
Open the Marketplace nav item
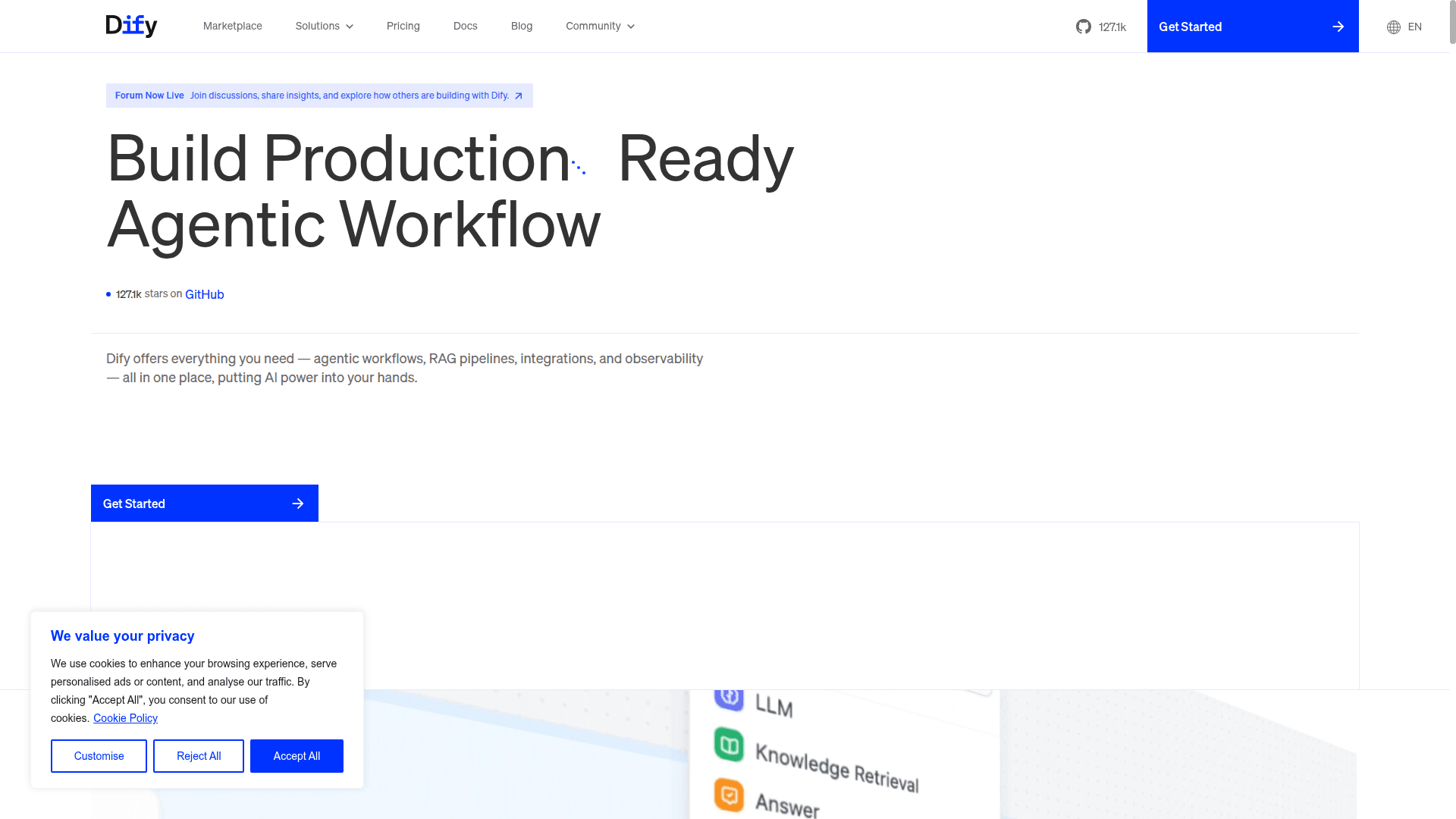[232, 26]
